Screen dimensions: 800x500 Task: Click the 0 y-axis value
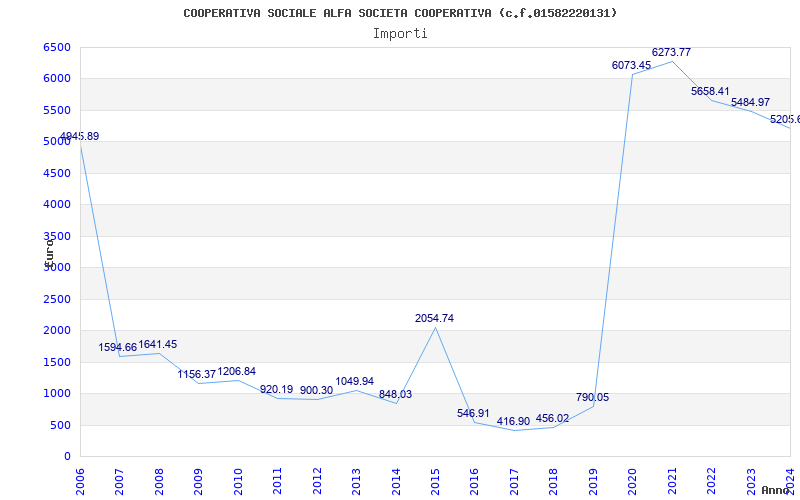point(67,457)
